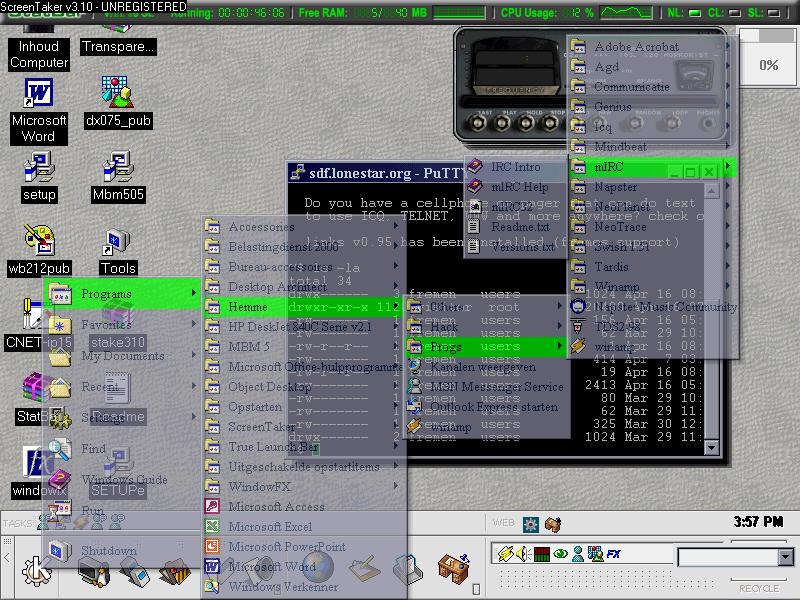Click PuTTY scrollbar down arrow
The height and width of the screenshot is (600, 800).
point(711,447)
